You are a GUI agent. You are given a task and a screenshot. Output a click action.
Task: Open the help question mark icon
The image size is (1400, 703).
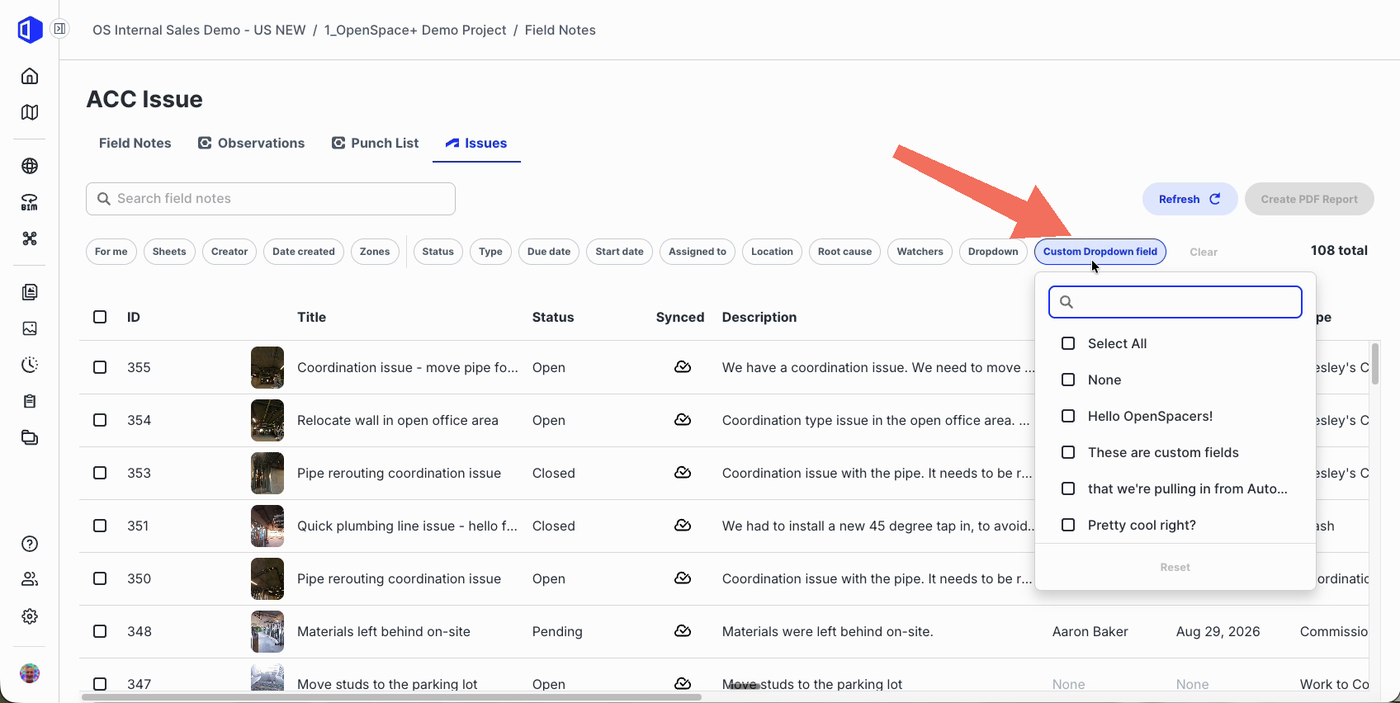[x=30, y=544]
